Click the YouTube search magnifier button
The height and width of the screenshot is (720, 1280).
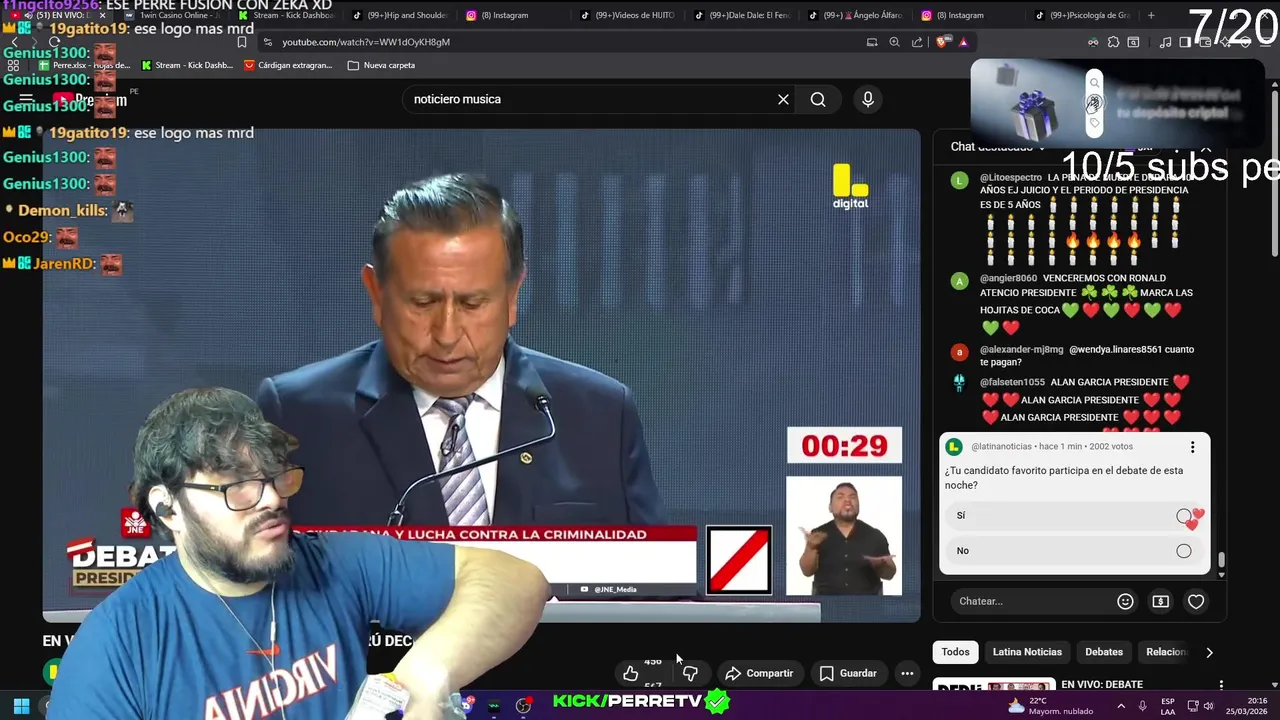(818, 99)
